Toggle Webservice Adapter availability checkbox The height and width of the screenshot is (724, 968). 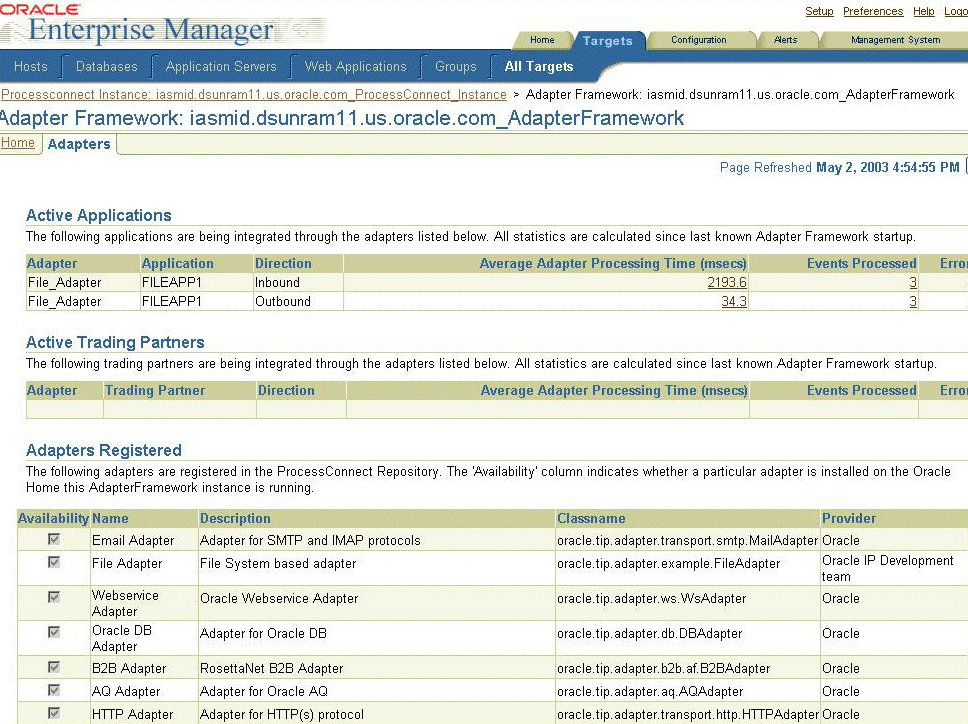[x=54, y=597]
